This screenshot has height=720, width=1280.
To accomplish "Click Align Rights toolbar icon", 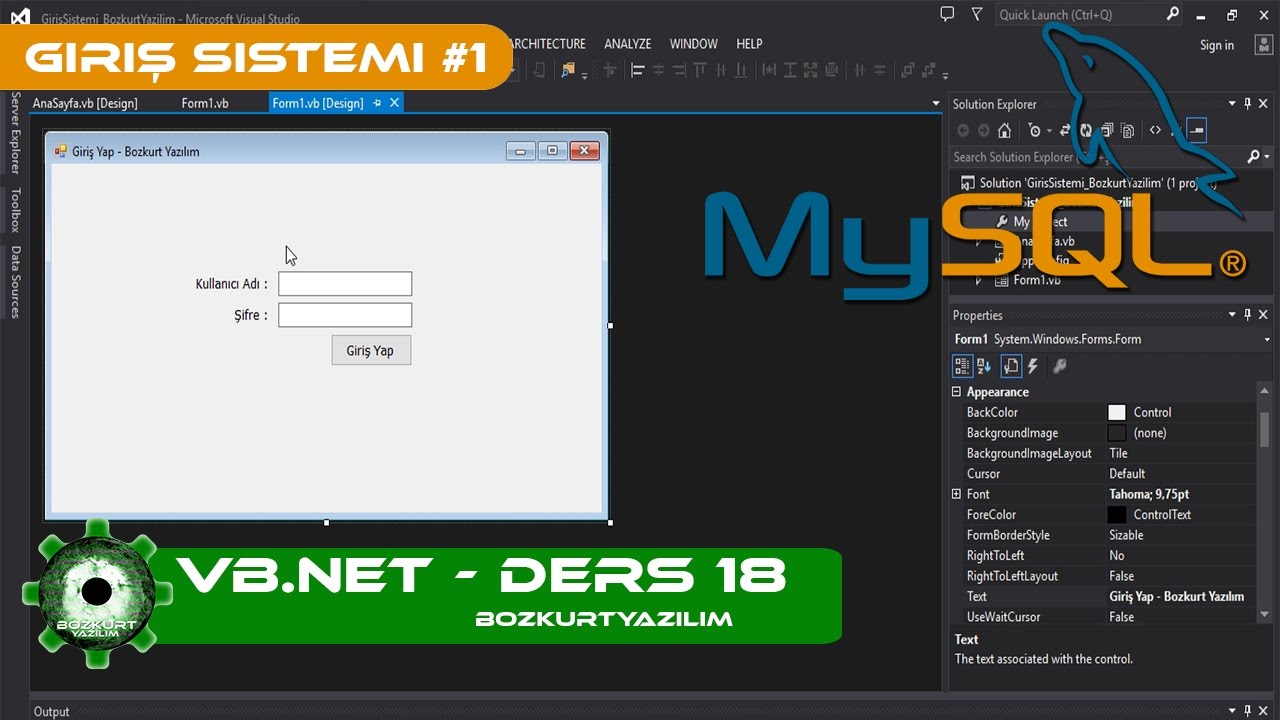I will click(679, 70).
